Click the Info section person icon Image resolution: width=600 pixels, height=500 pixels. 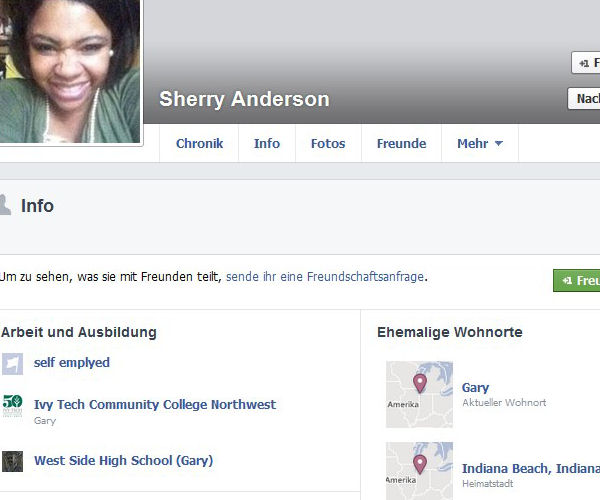tap(5, 205)
